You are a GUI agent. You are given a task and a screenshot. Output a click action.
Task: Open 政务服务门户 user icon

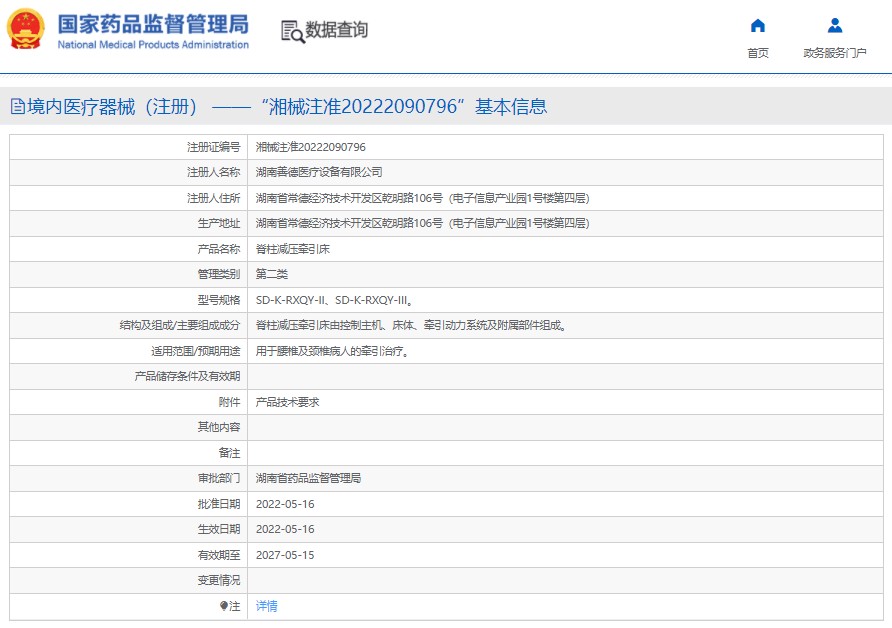[x=835, y=26]
